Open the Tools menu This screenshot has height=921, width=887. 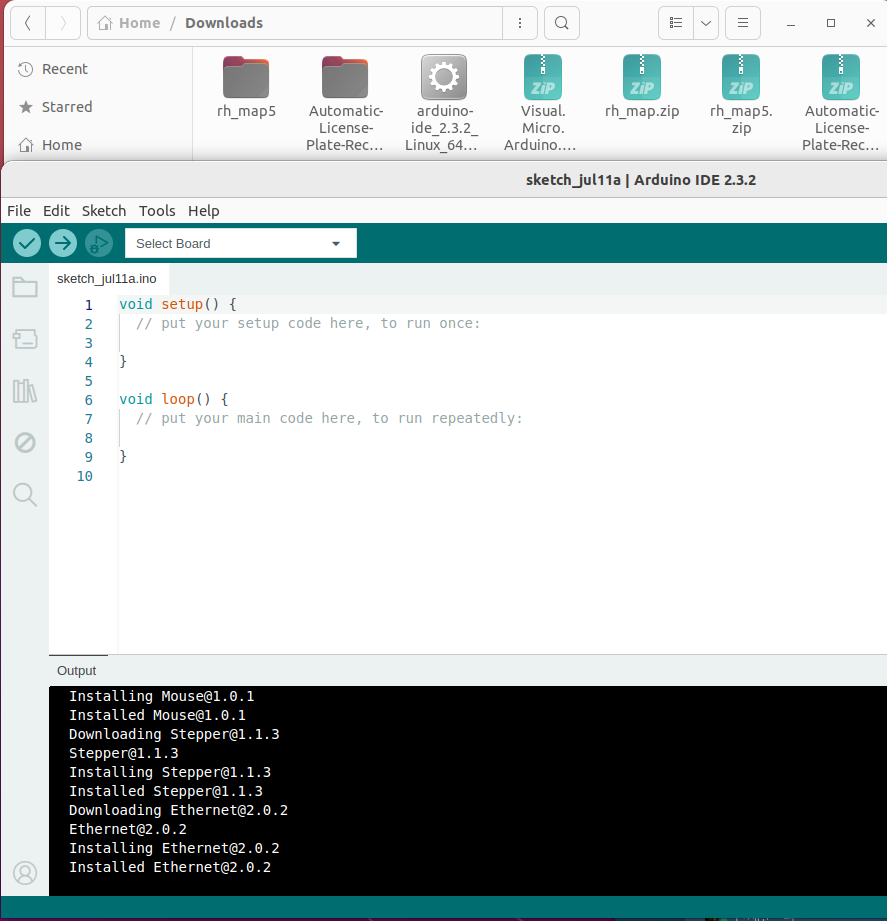[157, 211]
